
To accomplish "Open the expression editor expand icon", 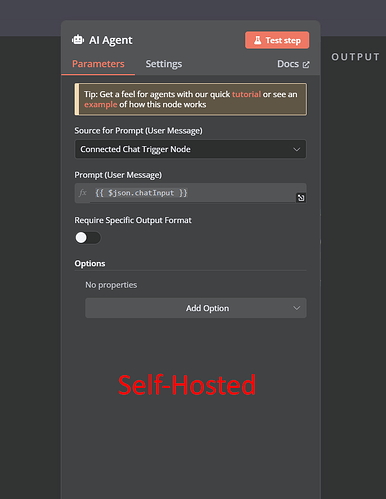I will coord(301,198).
